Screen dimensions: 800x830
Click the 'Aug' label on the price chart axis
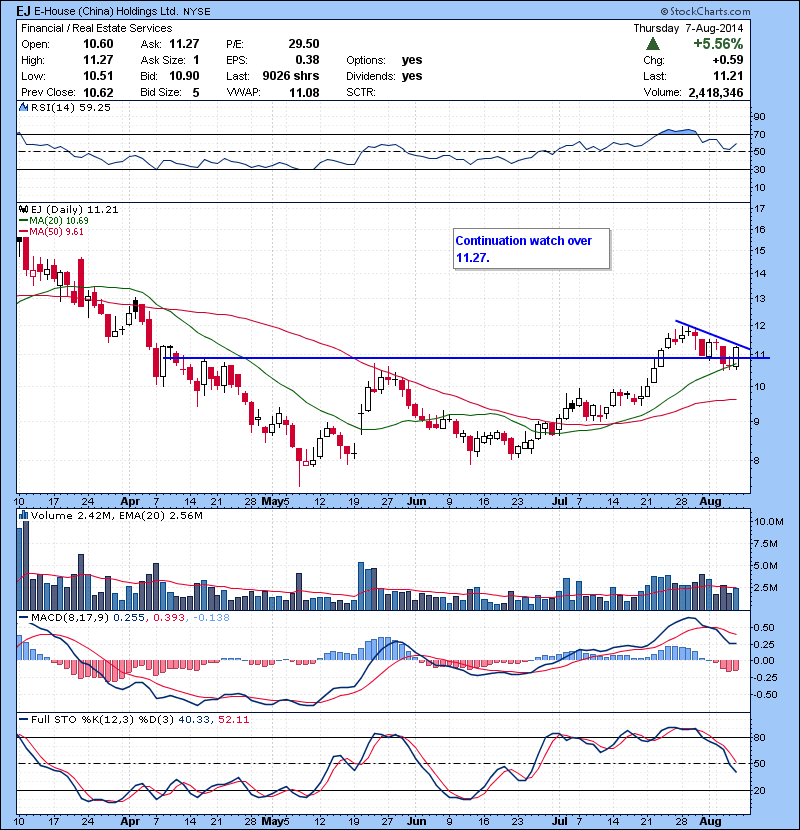point(710,501)
